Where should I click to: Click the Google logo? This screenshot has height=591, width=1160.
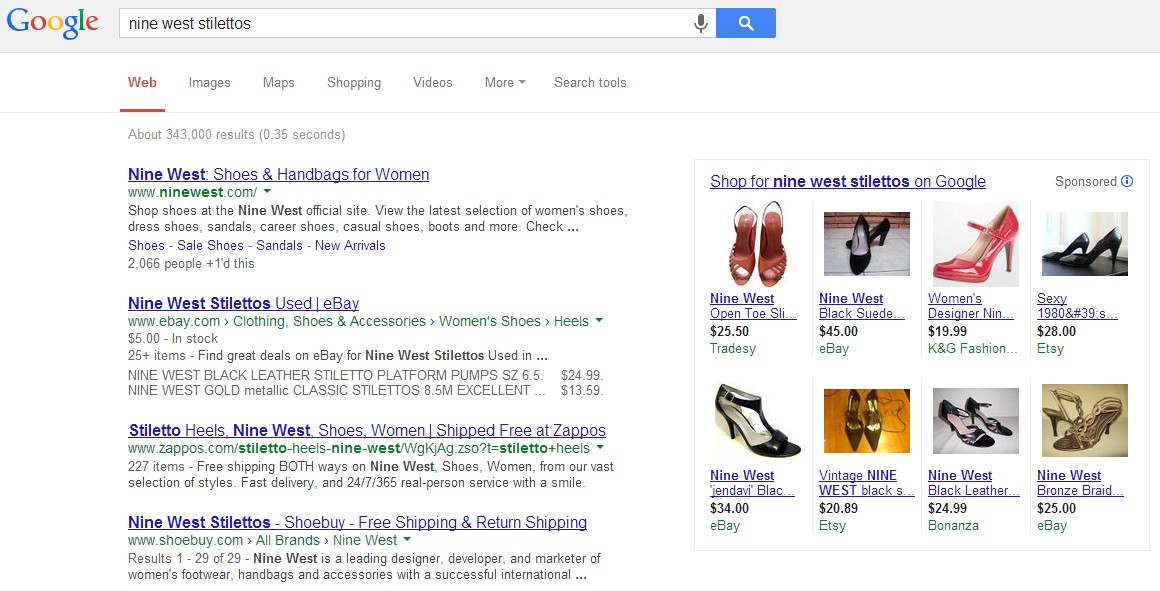point(53,23)
